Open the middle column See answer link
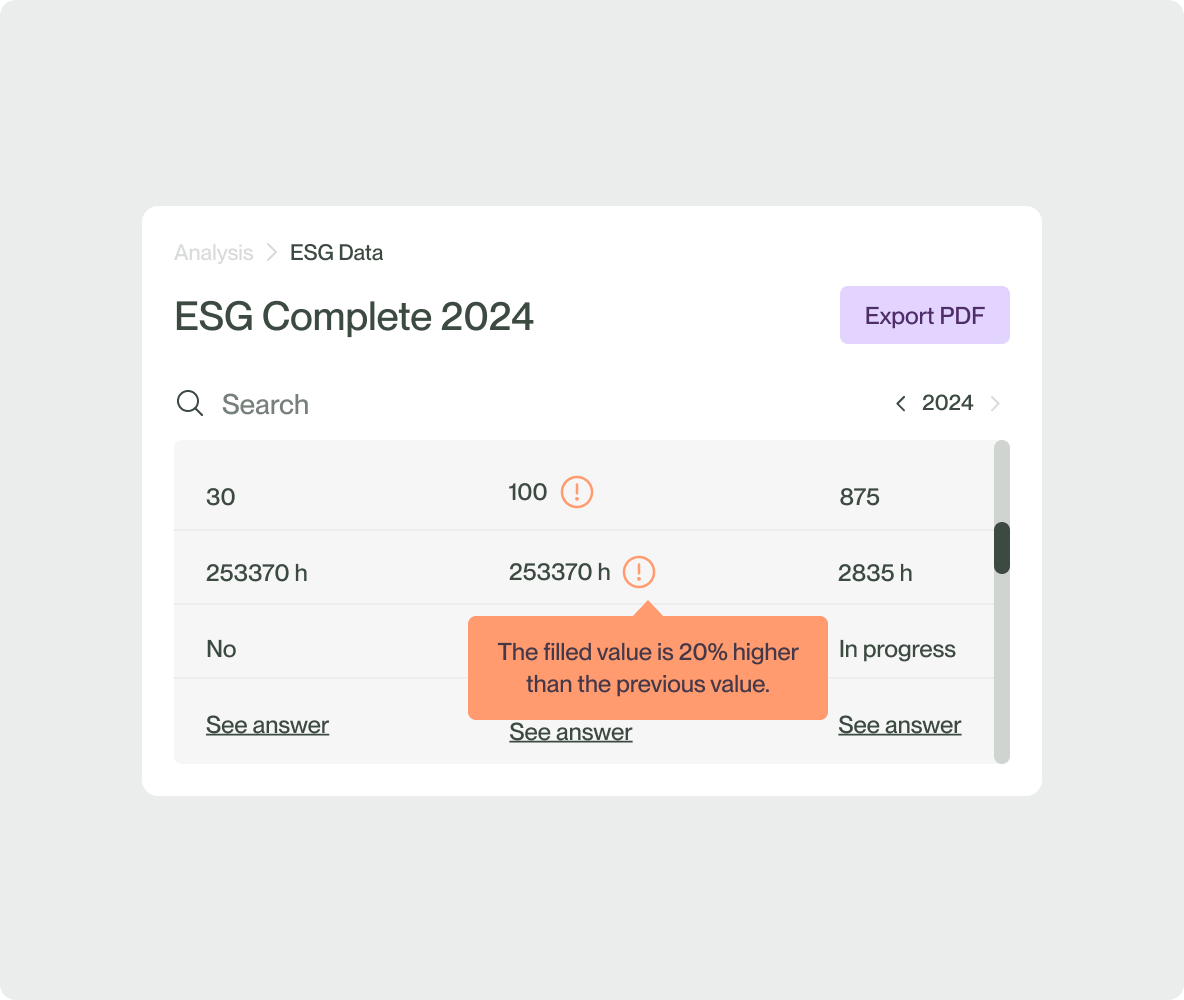1184x1000 pixels. tap(570, 732)
